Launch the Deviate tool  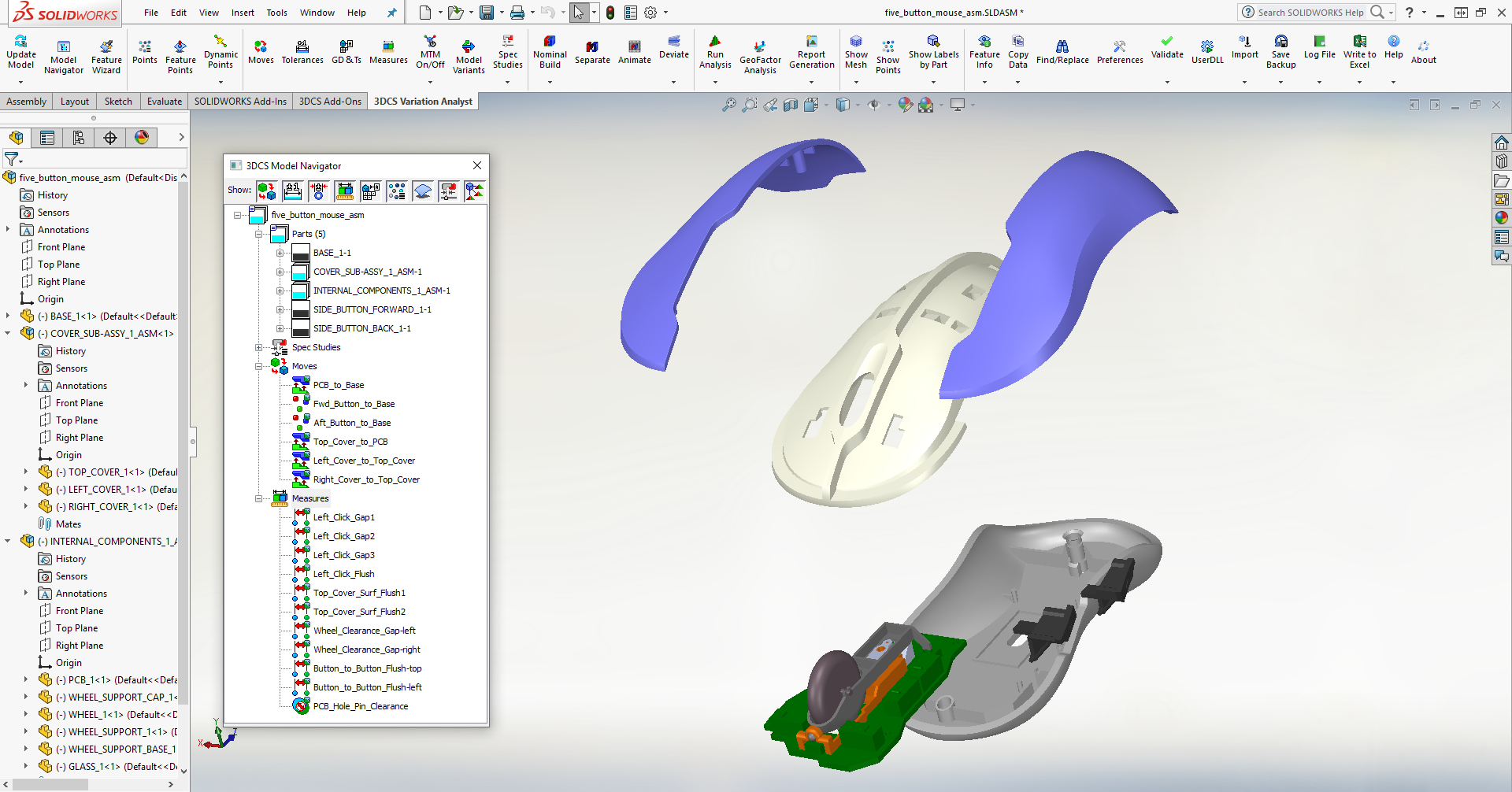[x=673, y=54]
